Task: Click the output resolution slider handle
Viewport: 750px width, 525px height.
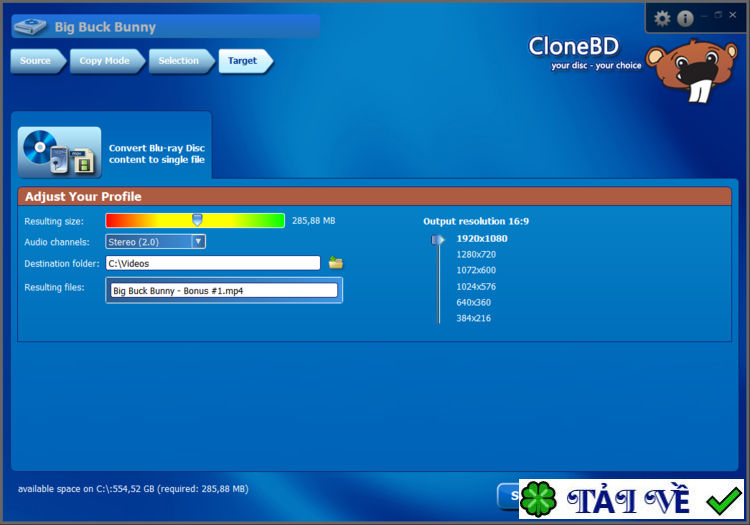Action: point(438,239)
